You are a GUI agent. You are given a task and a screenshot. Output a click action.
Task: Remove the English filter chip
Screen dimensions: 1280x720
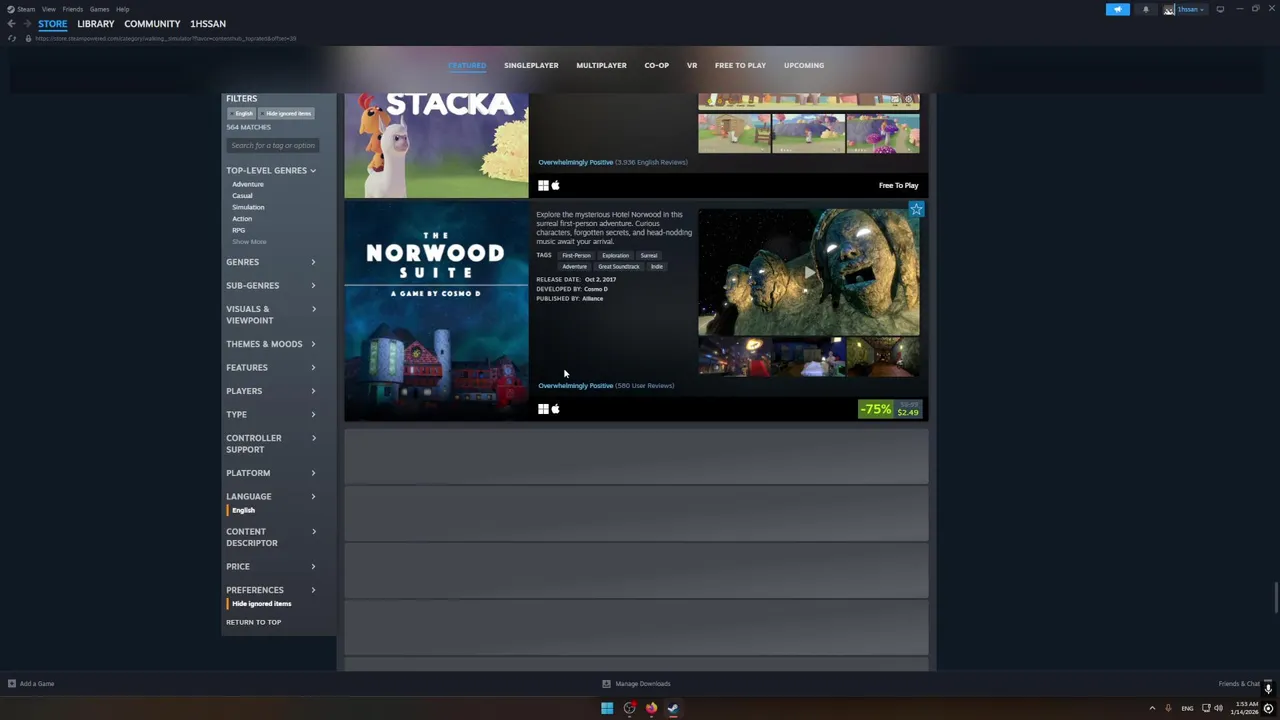point(243,113)
